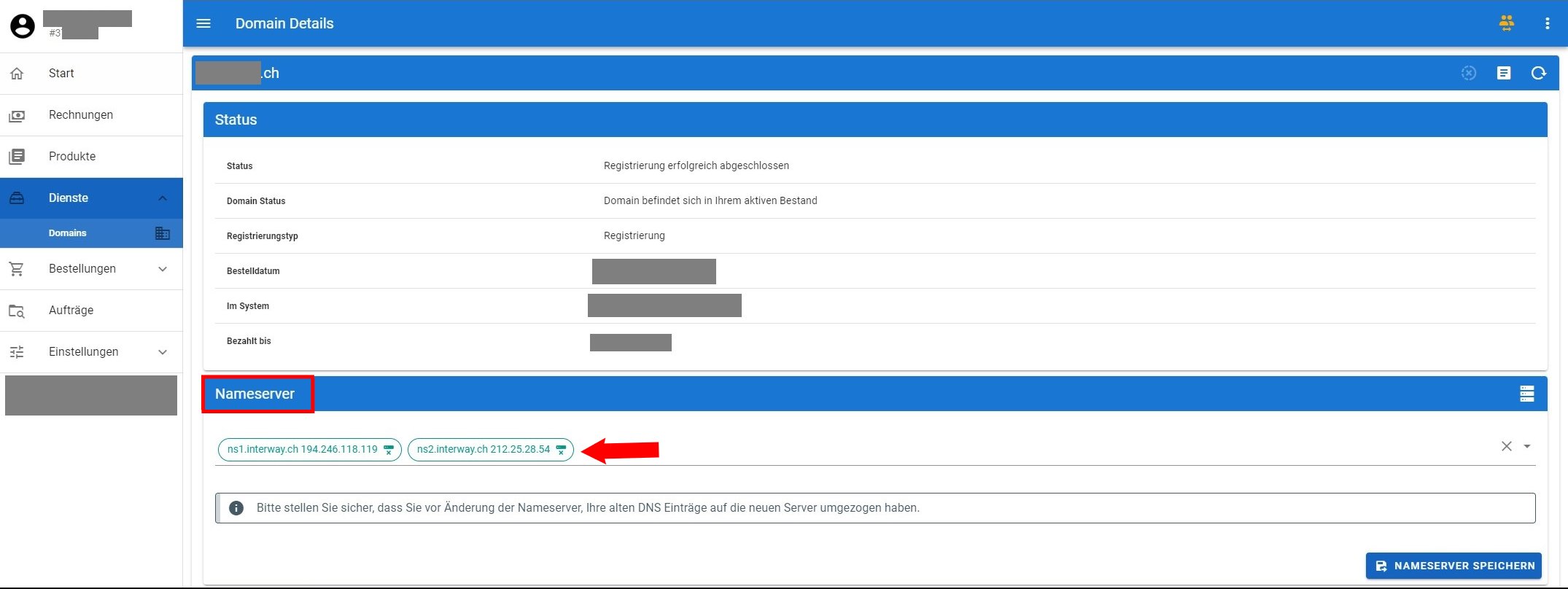
Task: Click the Start home icon
Action: point(17,74)
